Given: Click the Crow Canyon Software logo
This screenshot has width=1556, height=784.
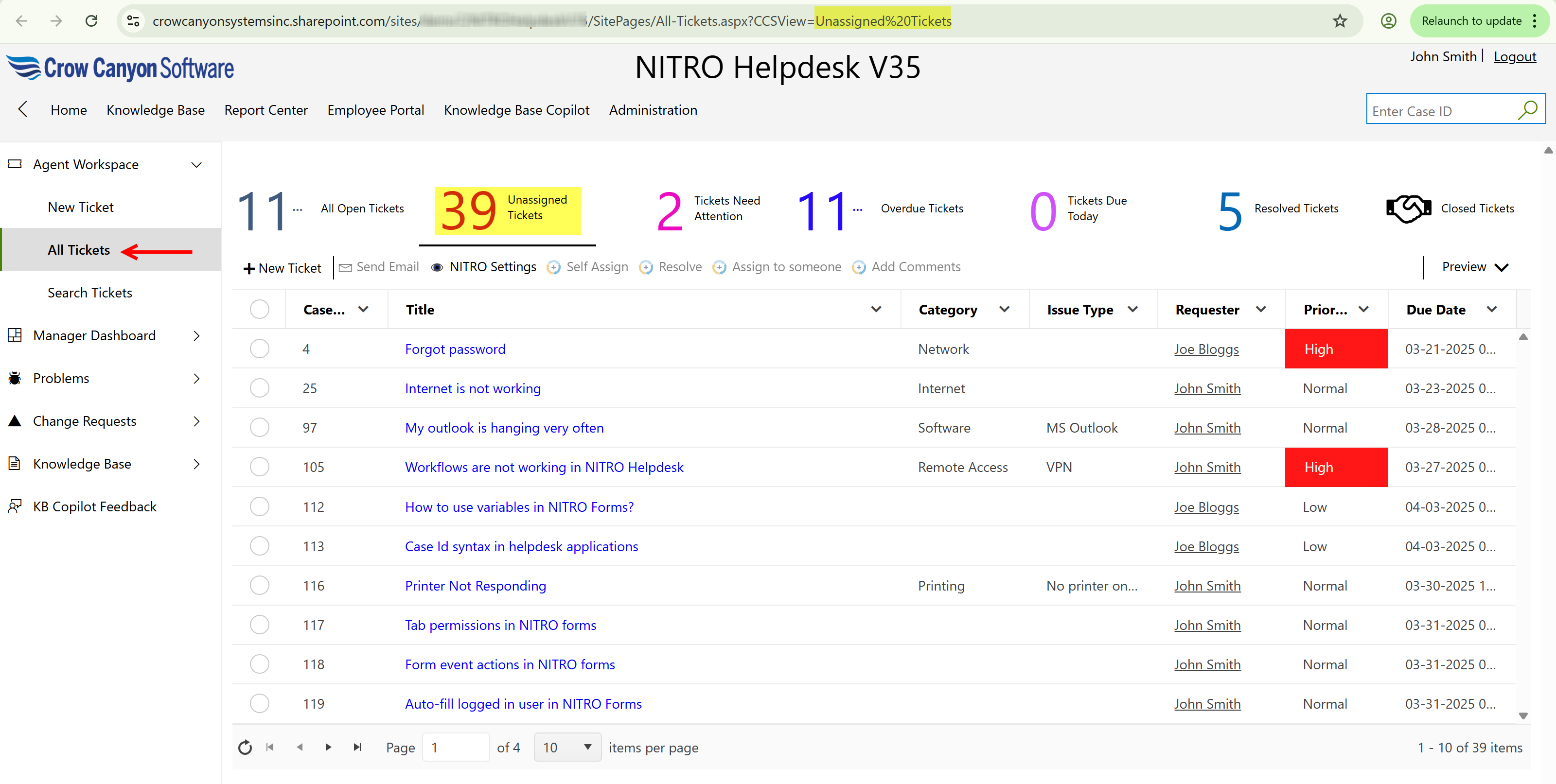Looking at the screenshot, I should click(x=119, y=68).
